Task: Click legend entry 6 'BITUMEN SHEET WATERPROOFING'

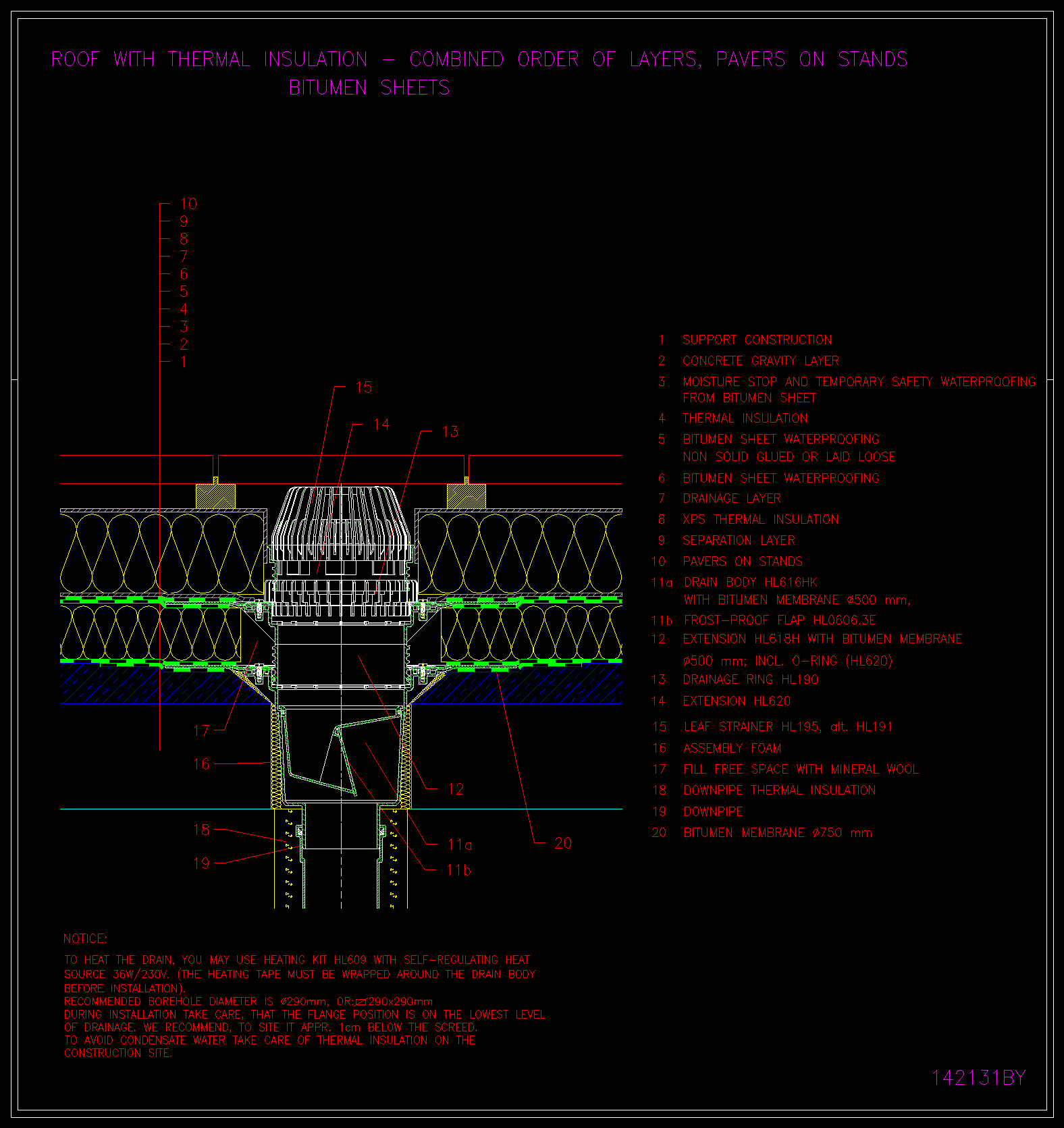Action: (x=780, y=478)
